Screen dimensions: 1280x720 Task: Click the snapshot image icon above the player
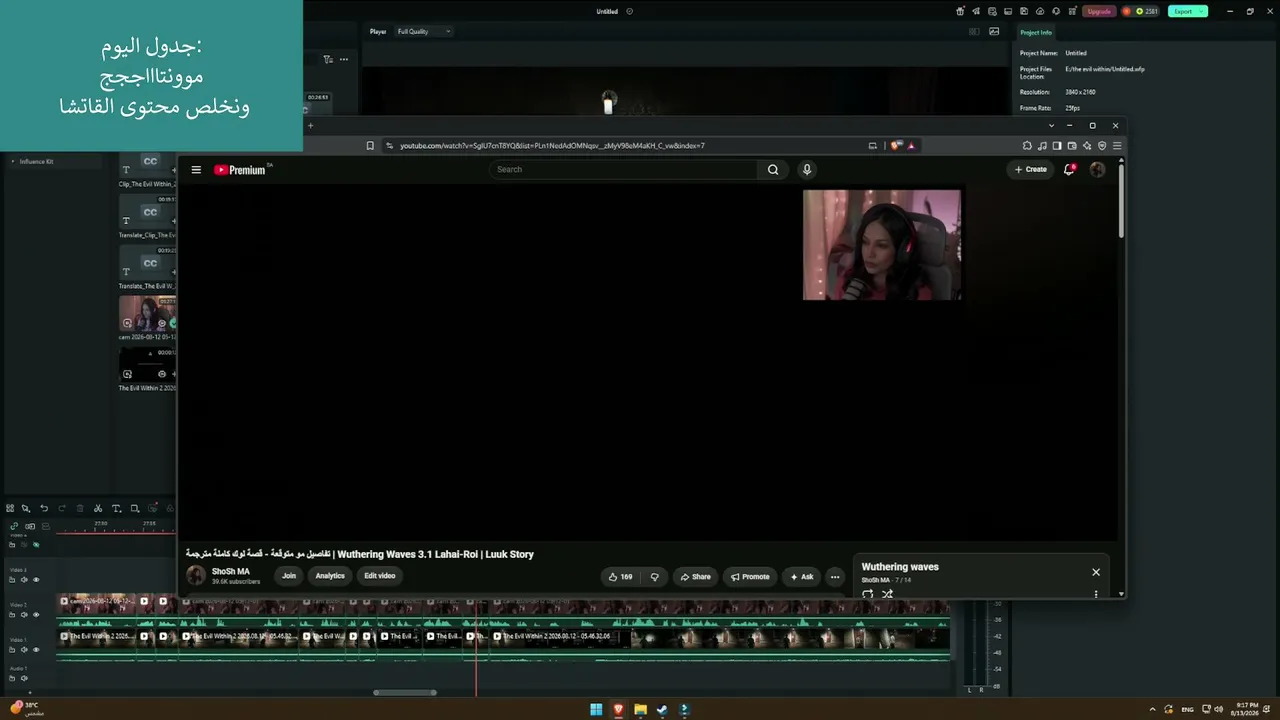point(994,31)
